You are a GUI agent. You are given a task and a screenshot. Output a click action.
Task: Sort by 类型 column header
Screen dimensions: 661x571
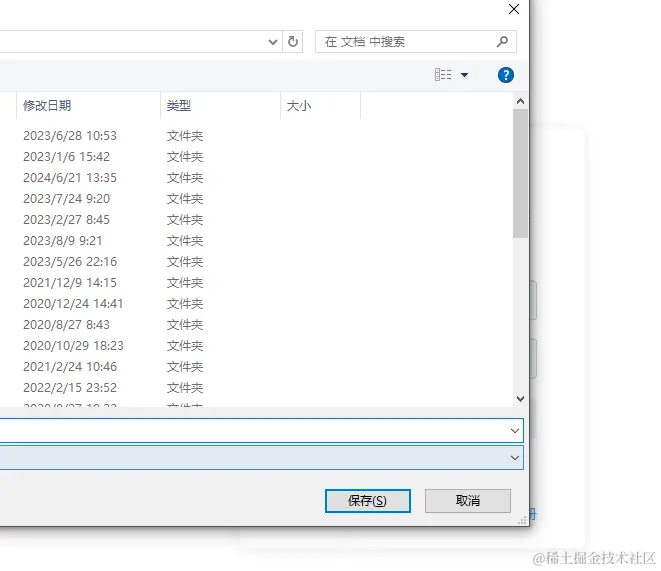point(179,105)
